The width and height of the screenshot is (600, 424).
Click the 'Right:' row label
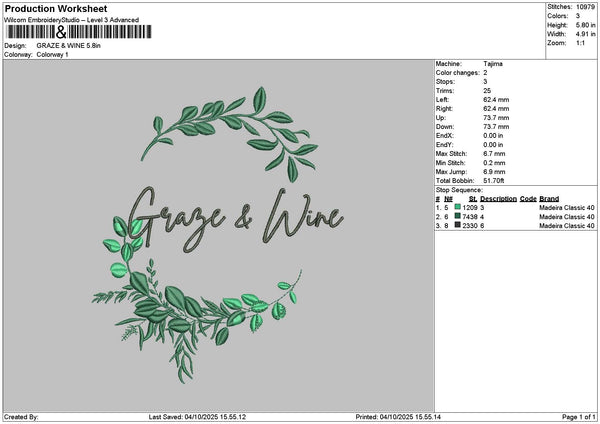pos(444,109)
